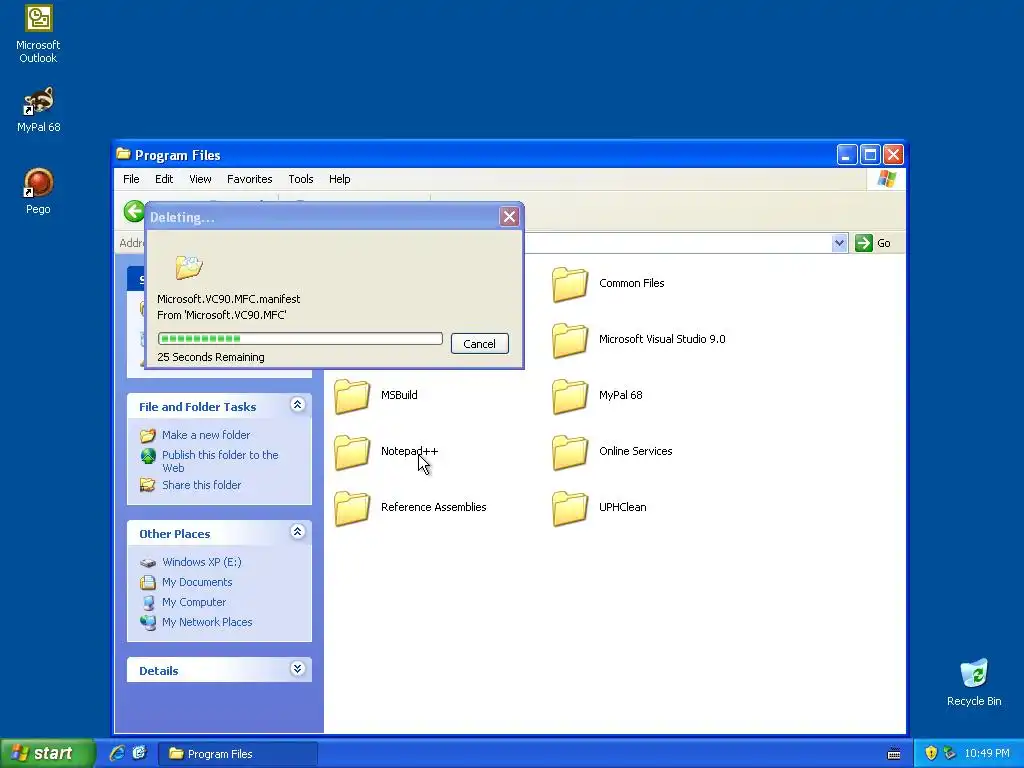Click the taskbar clock showing 10:49 PM
This screenshot has height=768, width=1024.
(x=987, y=754)
